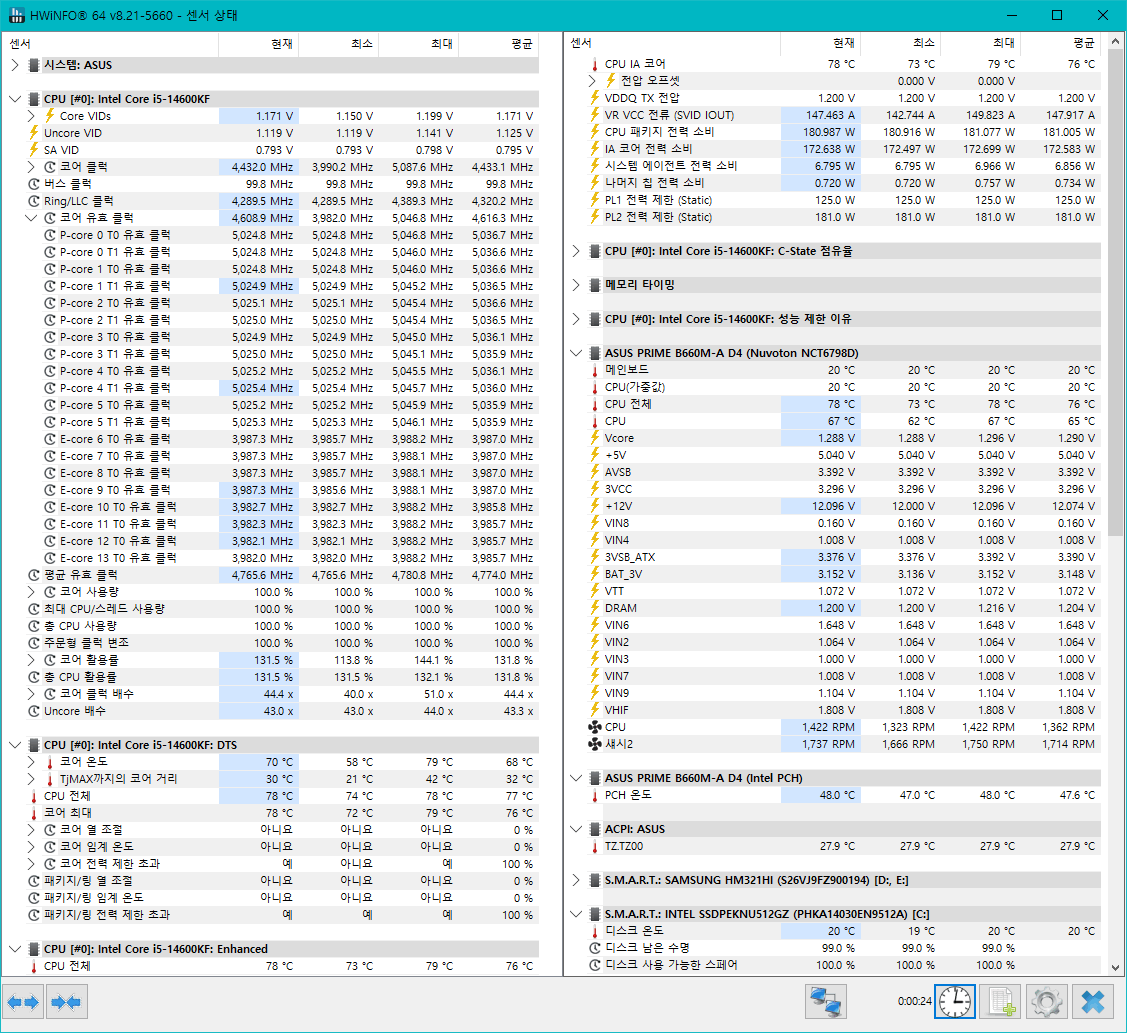The height and width of the screenshot is (1033, 1127).
Task: Click the lightning icon beside Uncore VID
Action: point(34,133)
